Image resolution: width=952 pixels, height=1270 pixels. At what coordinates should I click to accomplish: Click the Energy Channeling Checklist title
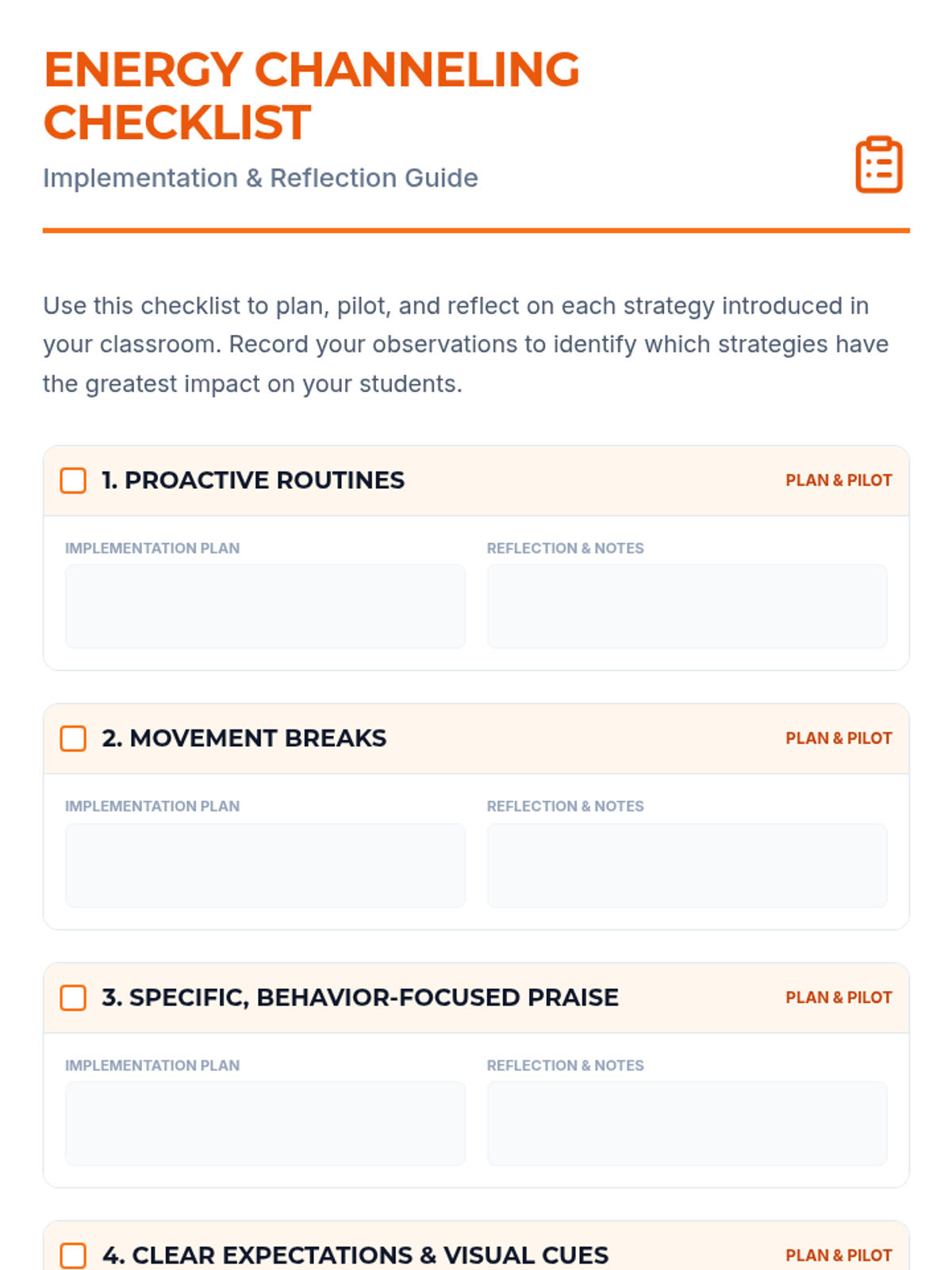(311, 96)
